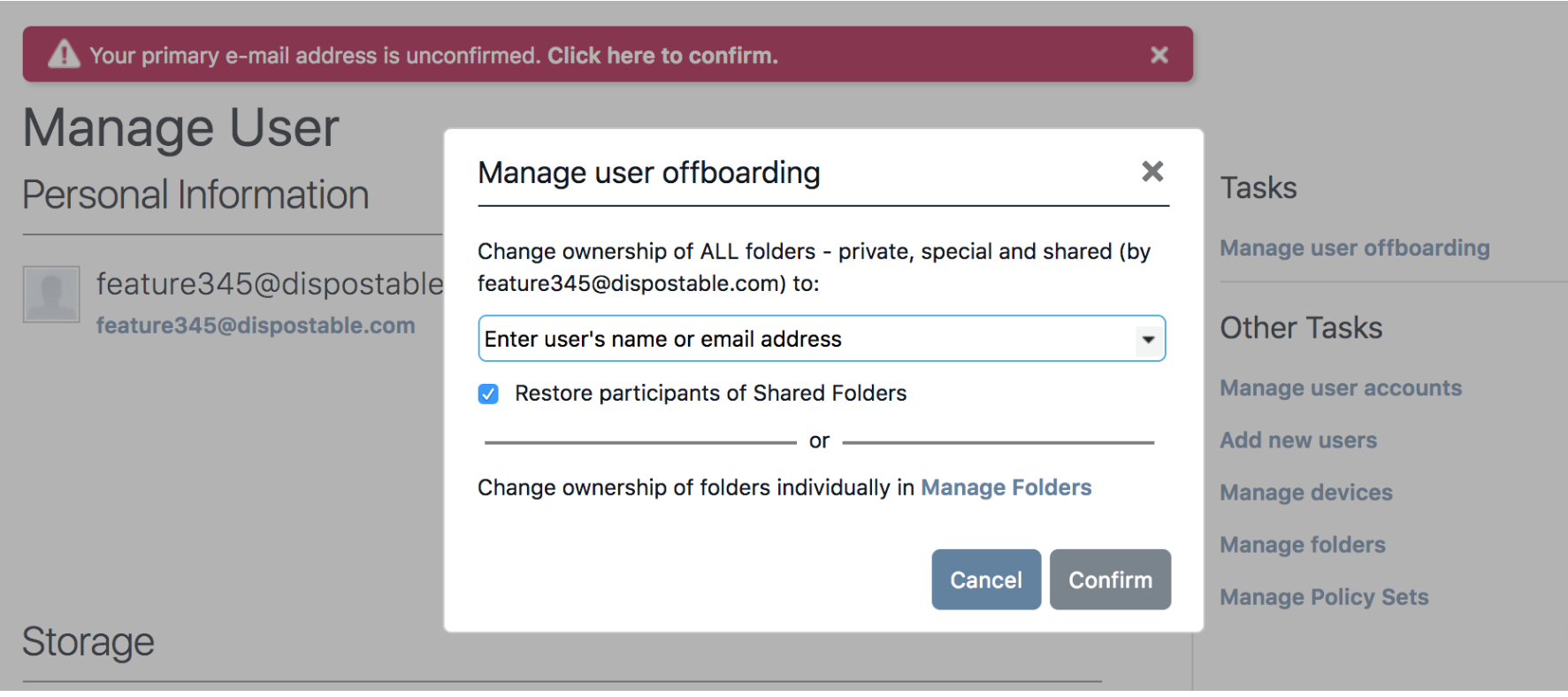This screenshot has height=697, width=1568.
Task: Expand the user selection dropdown arrow
Action: click(1148, 340)
